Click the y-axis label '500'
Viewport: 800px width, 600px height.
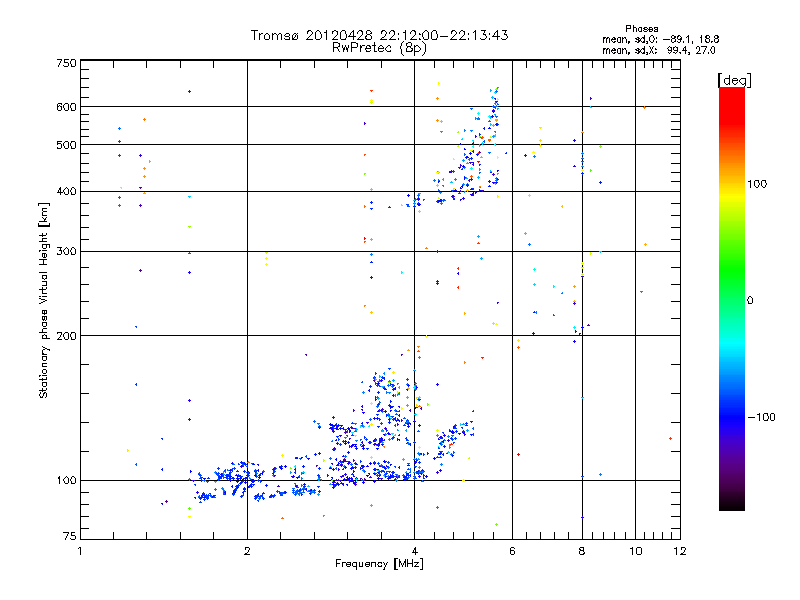click(67, 145)
